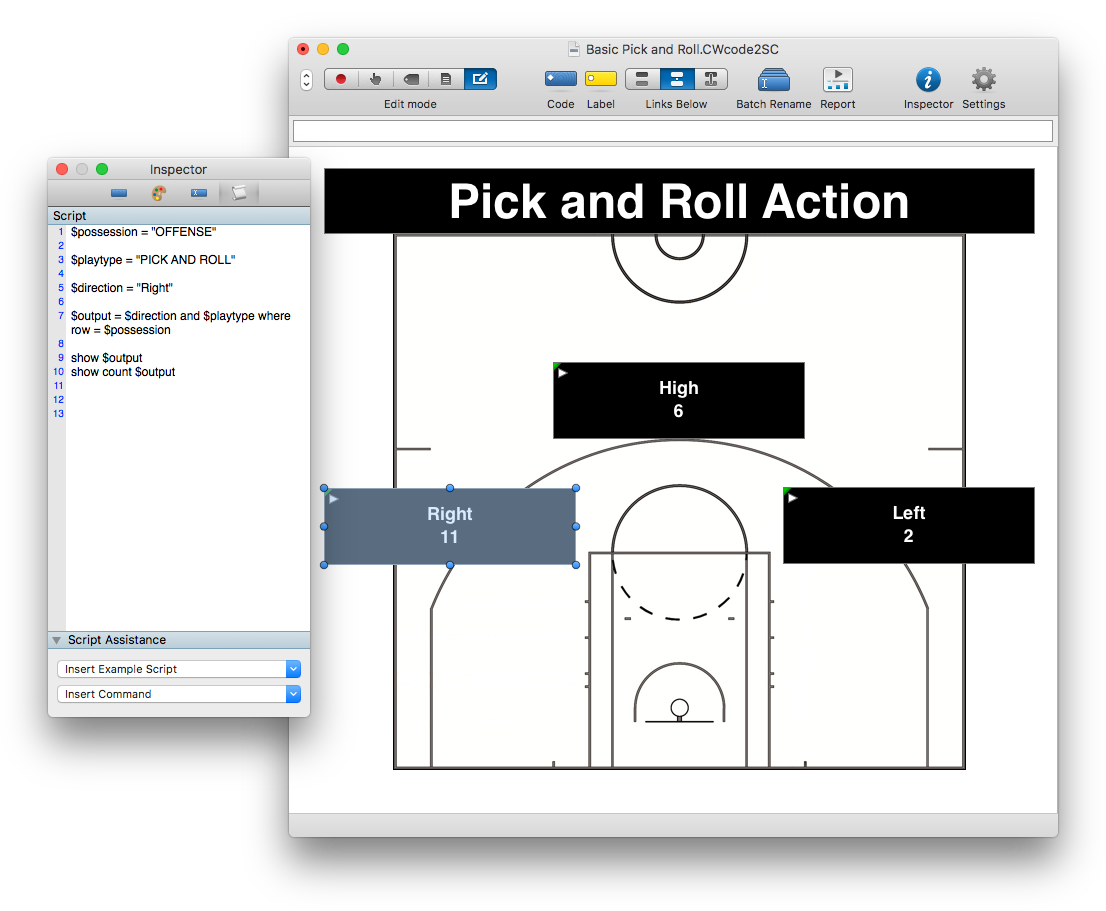Add a new yellow Label button
Image resolution: width=1106 pixels, height=911 pixels.
(600, 79)
